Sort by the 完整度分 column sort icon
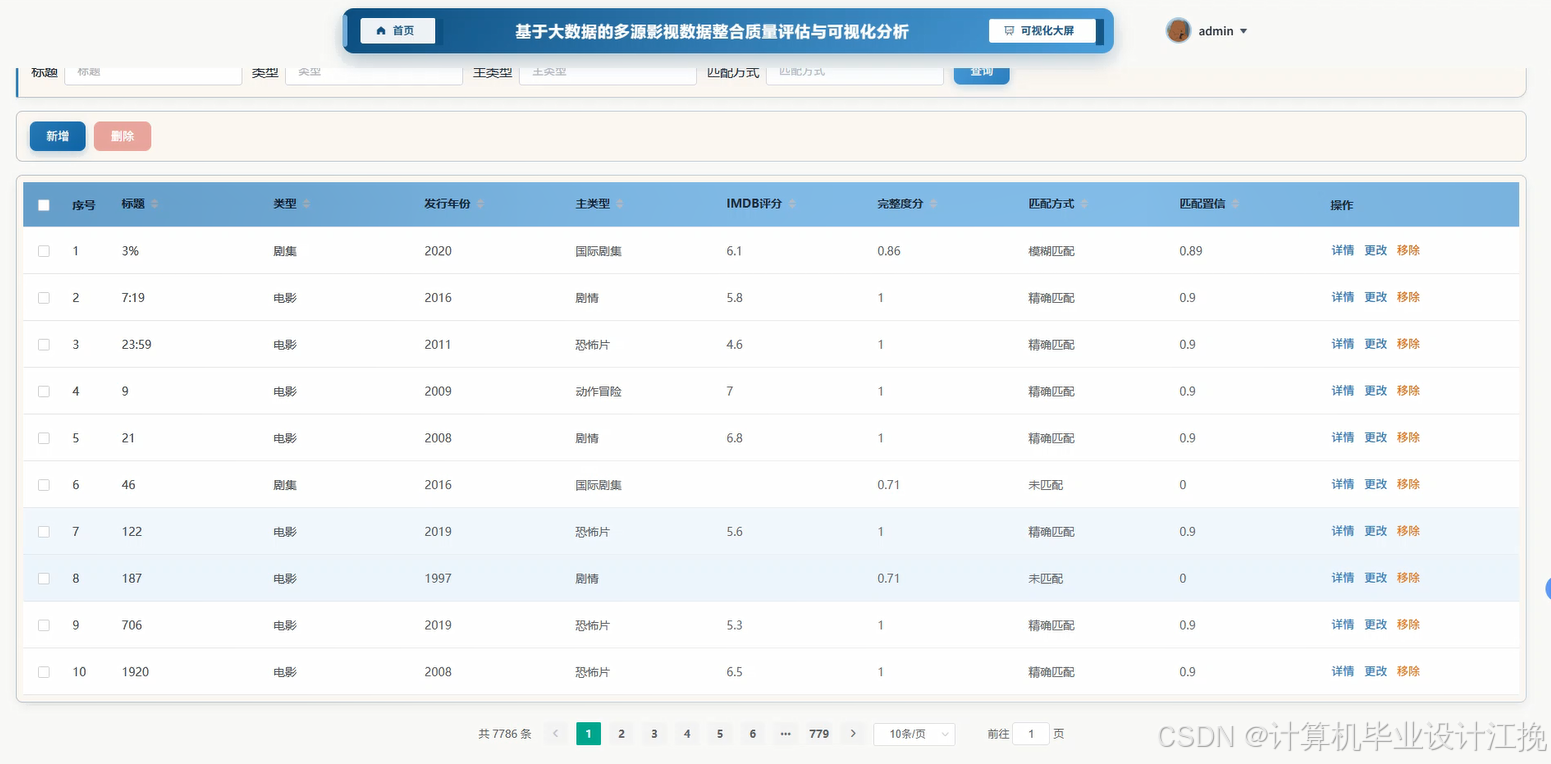The image size is (1551, 764). tap(933, 204)
